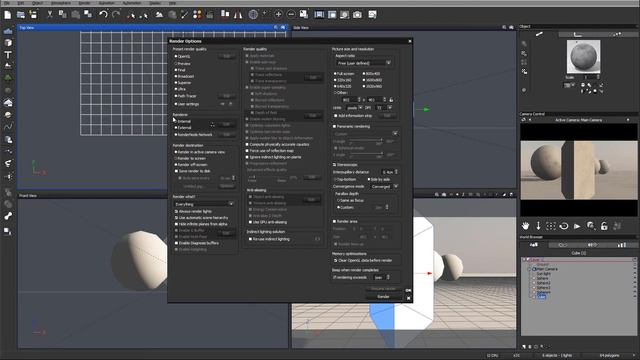Switch to second World Browser tab
The height and width of the screenshot is (360, 640).
click(563, 245)
